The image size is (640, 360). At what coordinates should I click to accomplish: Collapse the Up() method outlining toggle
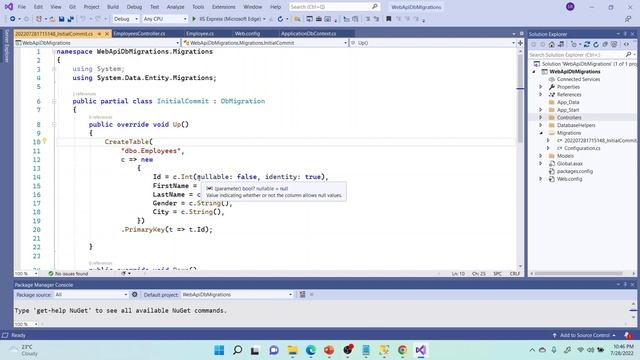pos(54,124)
